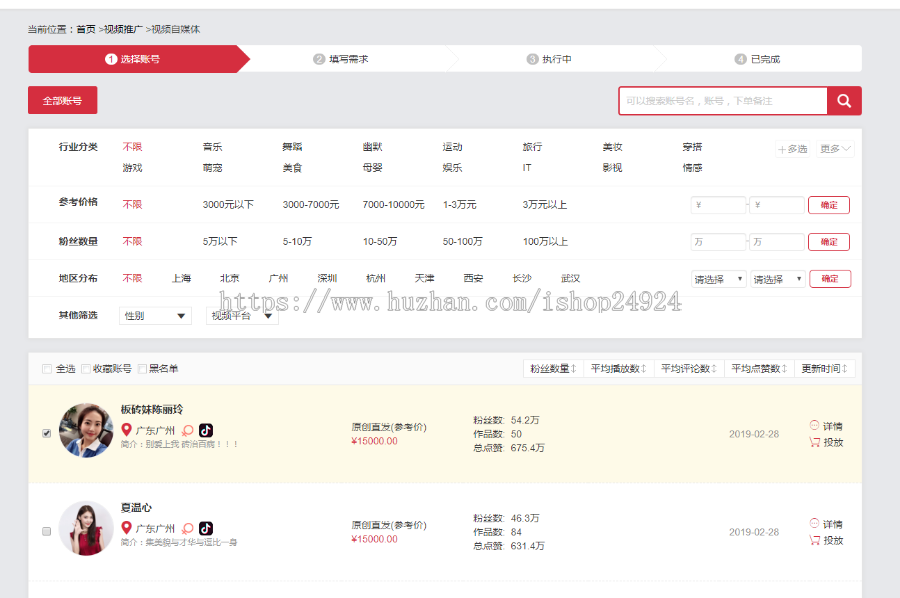900x598 pixels.
Task: Open account name 板砖妹陈丽玲
Action: click(152, 410)
